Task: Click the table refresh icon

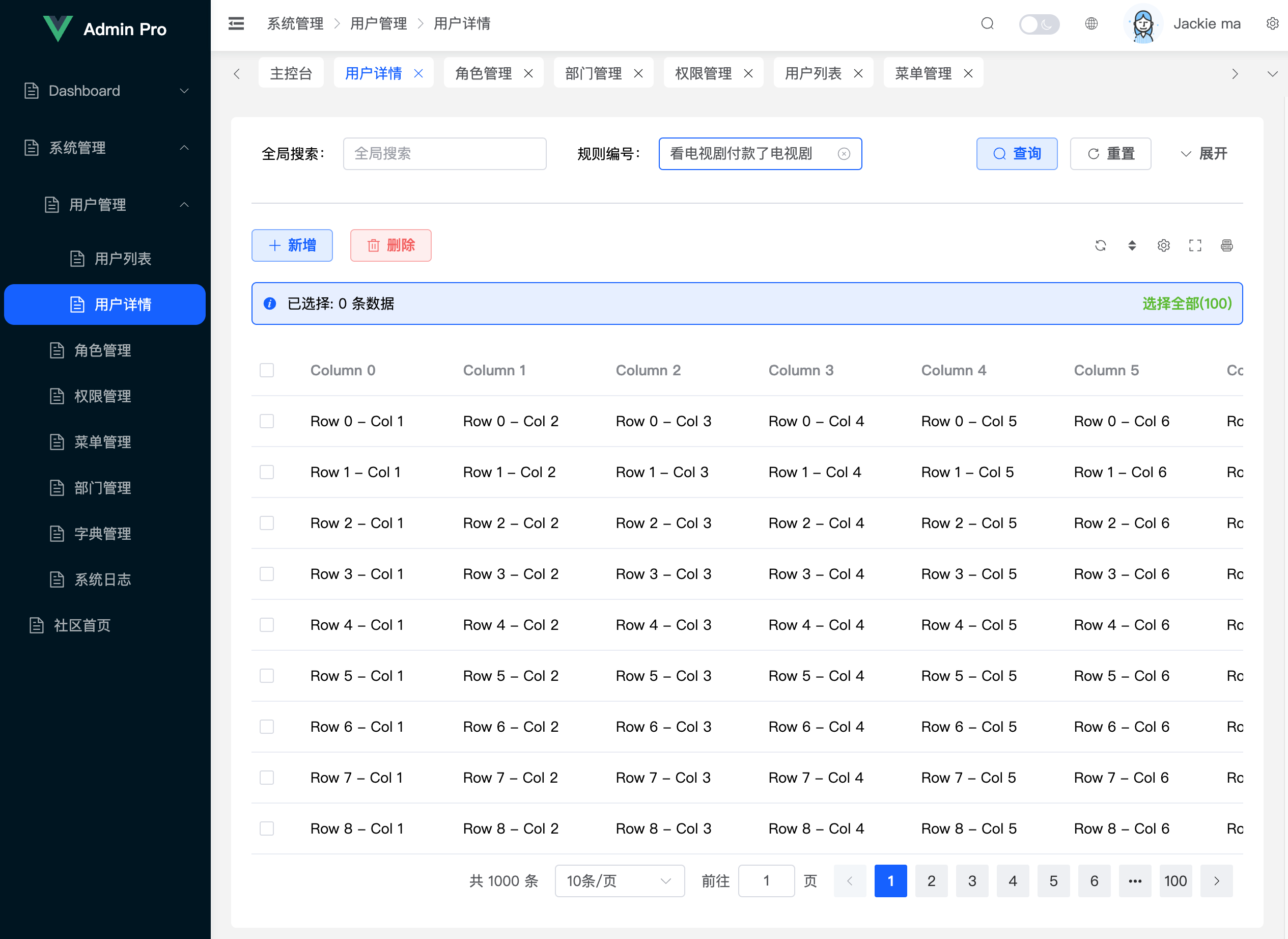Action: [x=1101, y=245]
